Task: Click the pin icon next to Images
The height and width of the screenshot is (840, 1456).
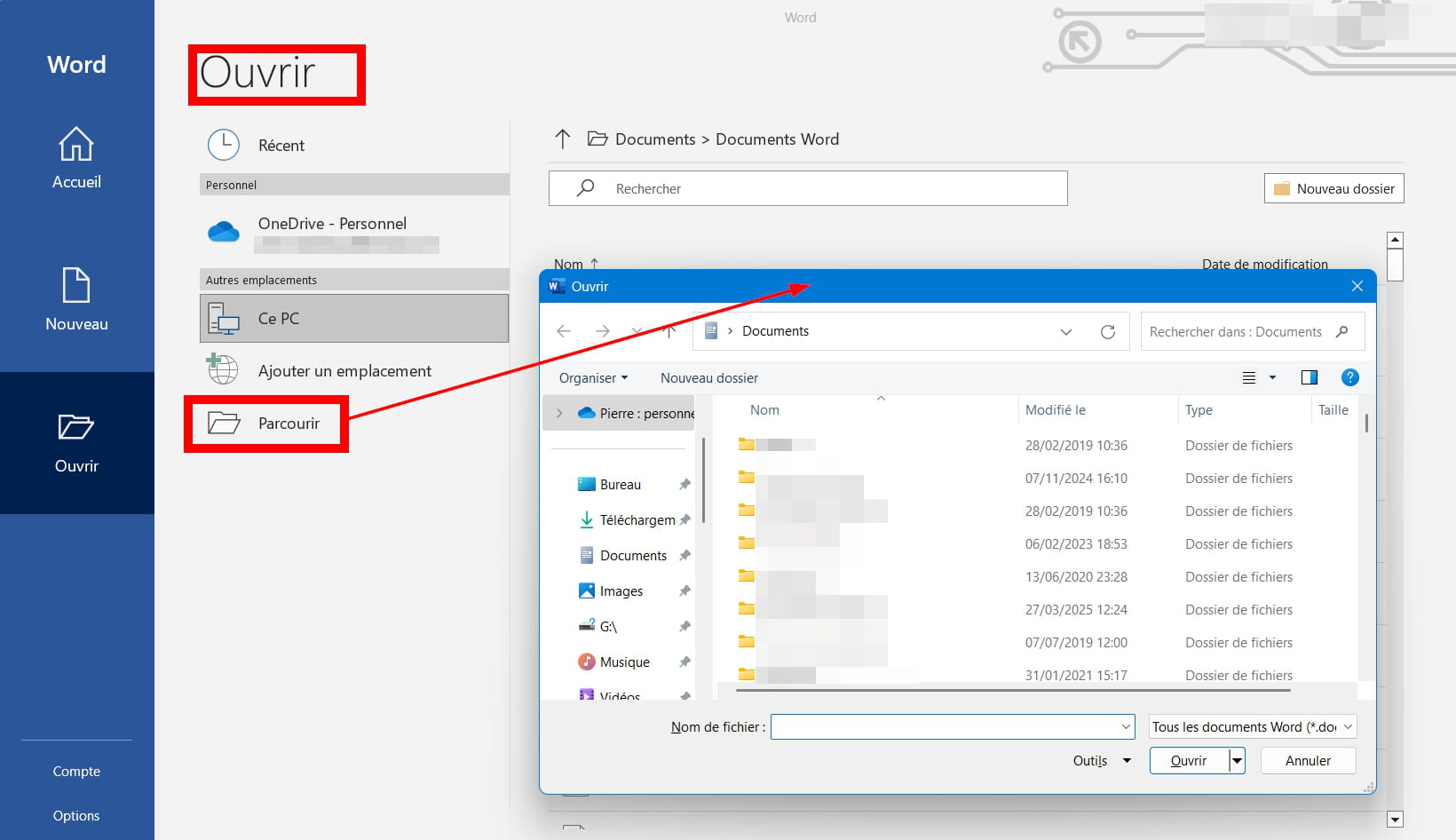Action: tap(684, 590)
